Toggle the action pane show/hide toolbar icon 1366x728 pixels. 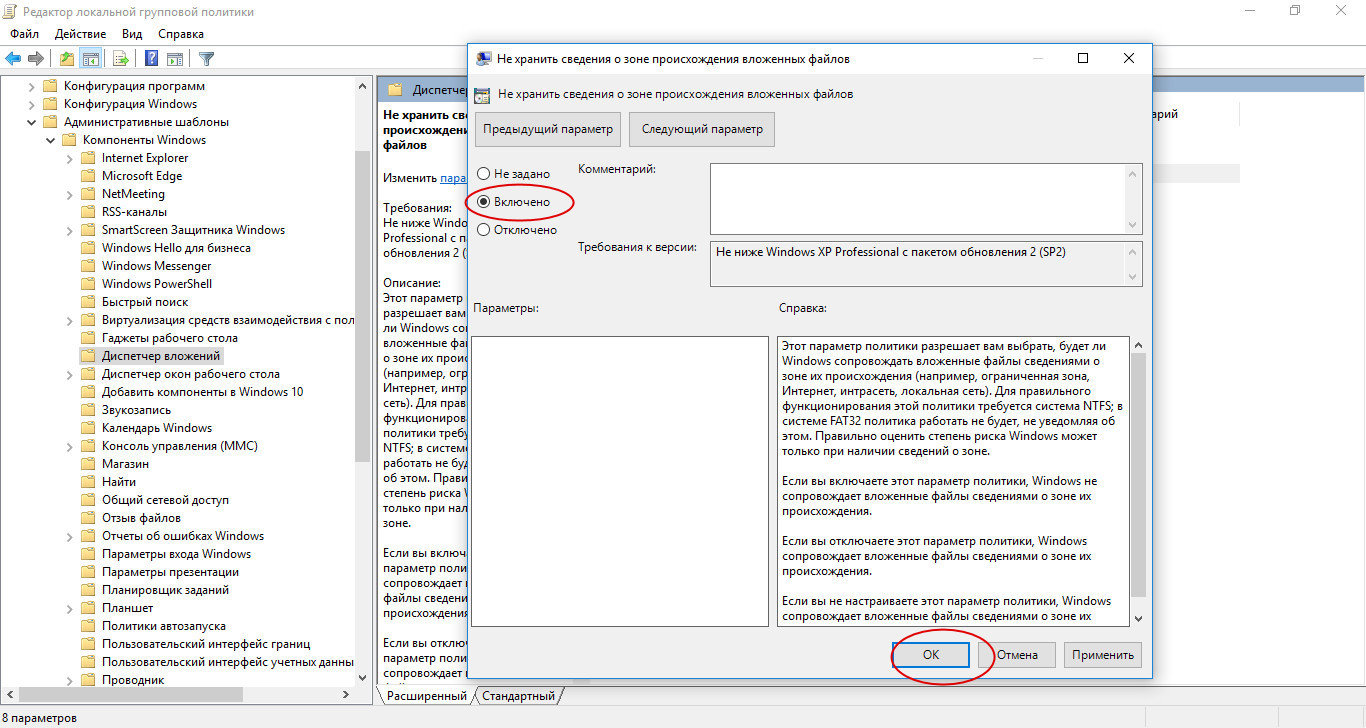pyautogui.click(x=175, y=58)
